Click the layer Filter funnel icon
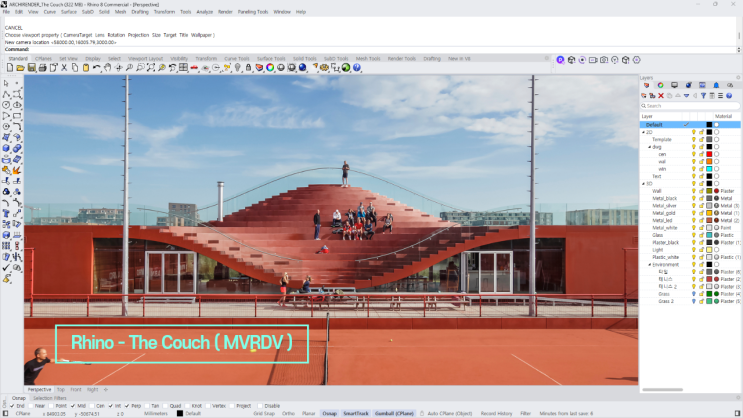This screenshot has height=418, width=743. point(703,96)
